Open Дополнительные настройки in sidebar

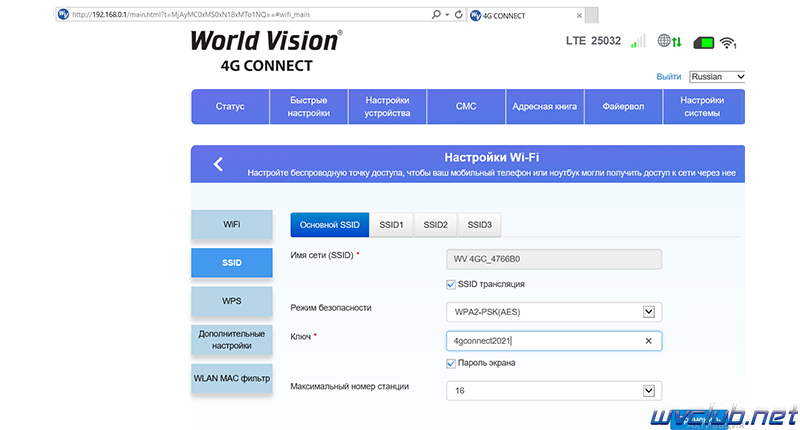232,340
